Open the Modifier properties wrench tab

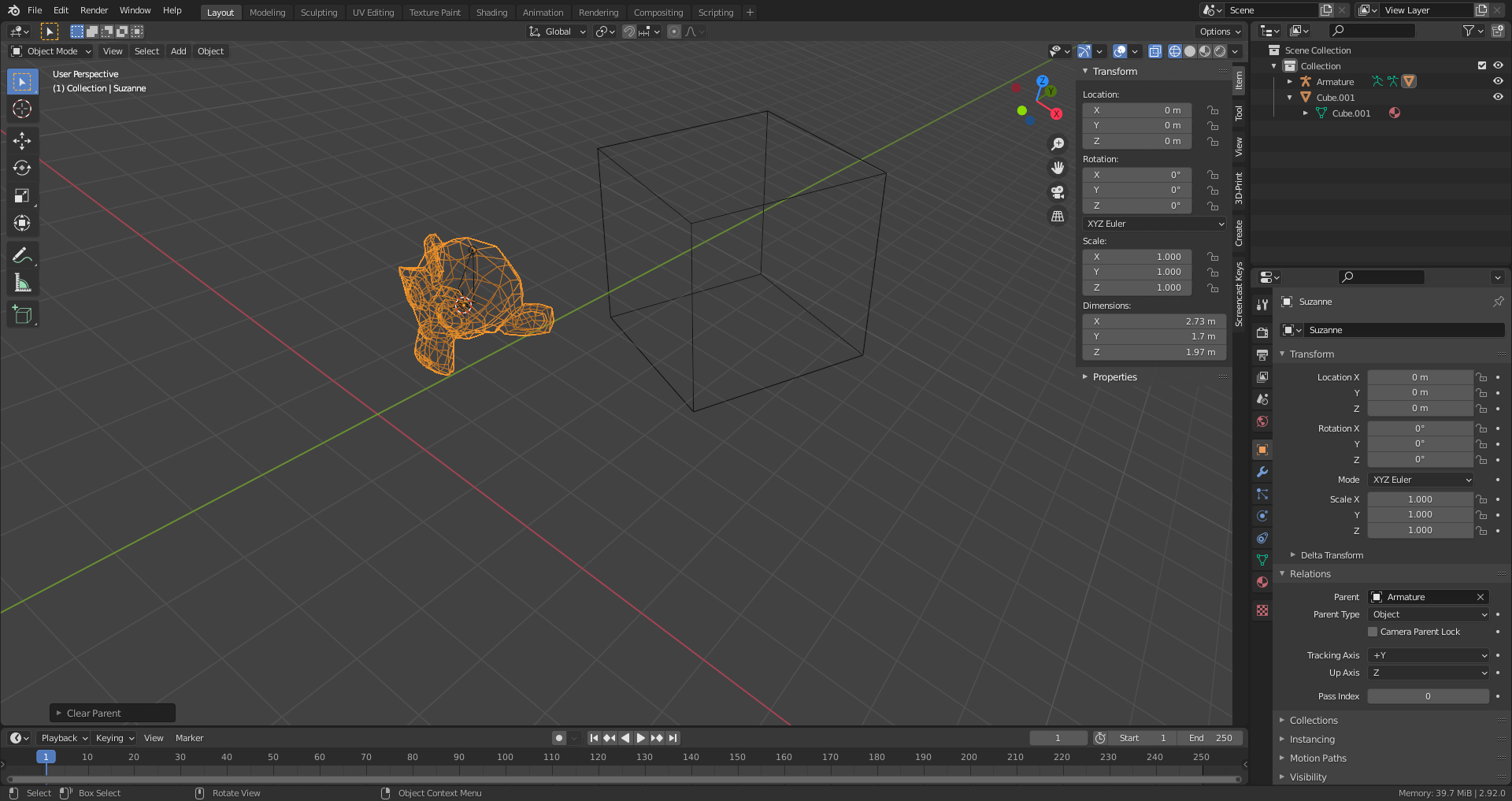point(1262,472)
